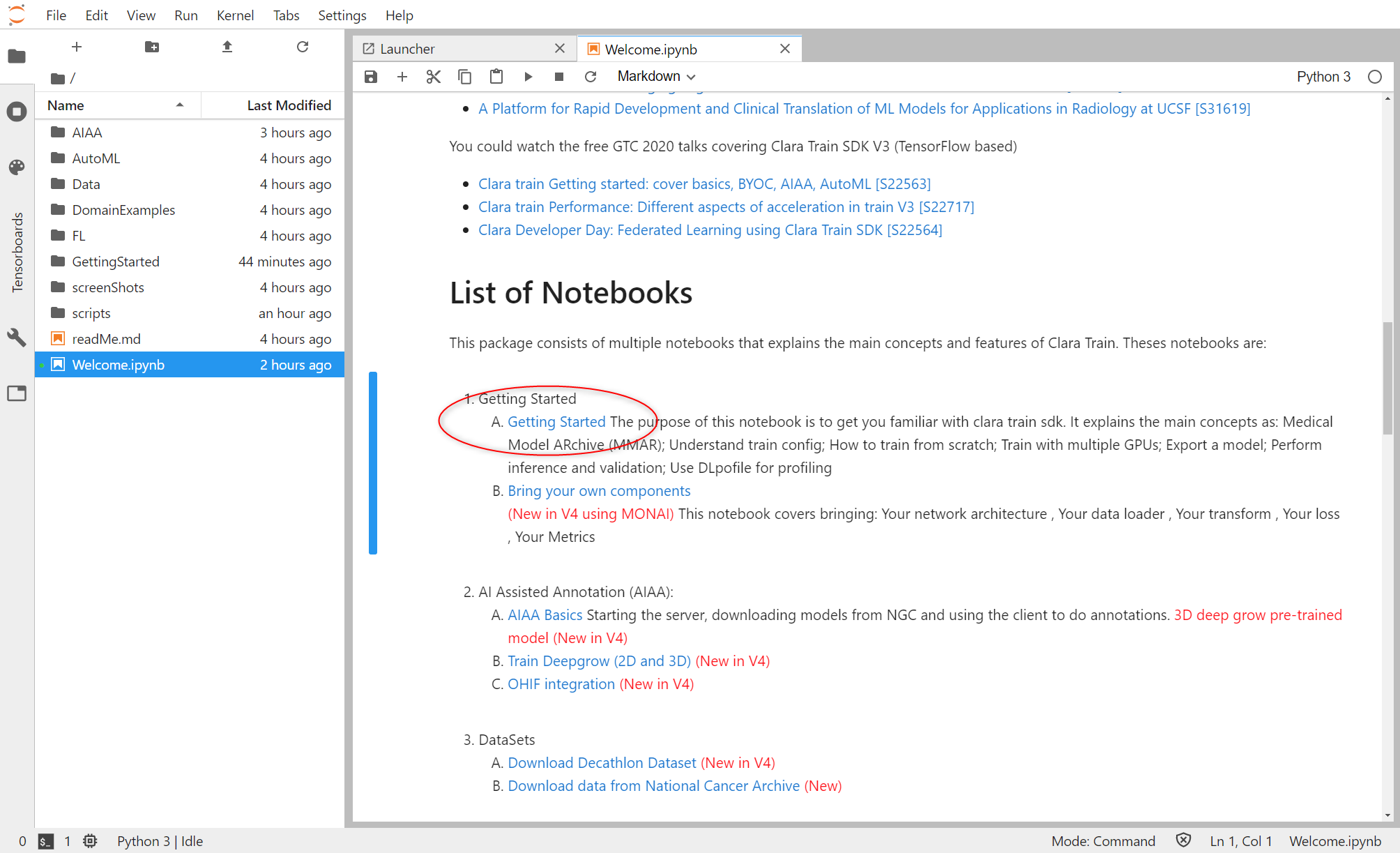Click the AIAA Basics notebook link
Viewport: 1400px width, 853px height.
point(545,615)
